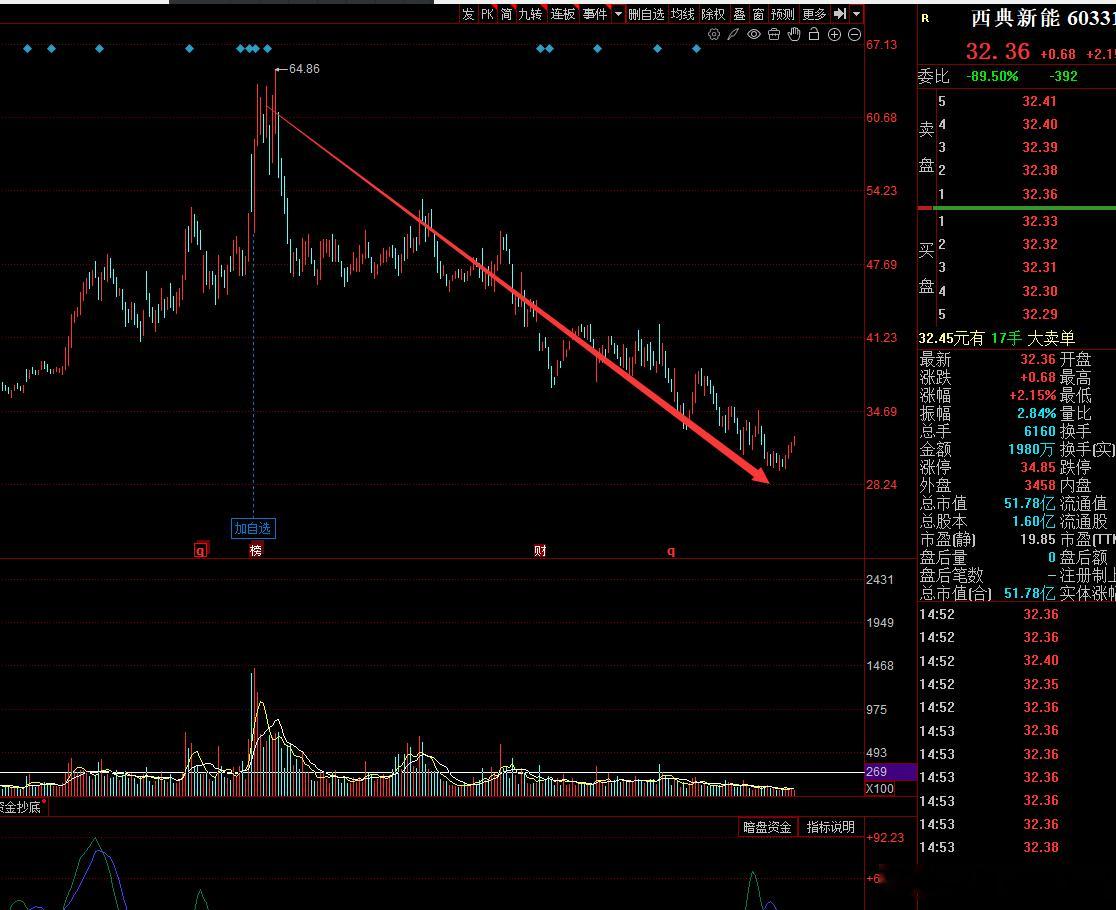Expand dropdown arrow next to 事件

[618, 14]
